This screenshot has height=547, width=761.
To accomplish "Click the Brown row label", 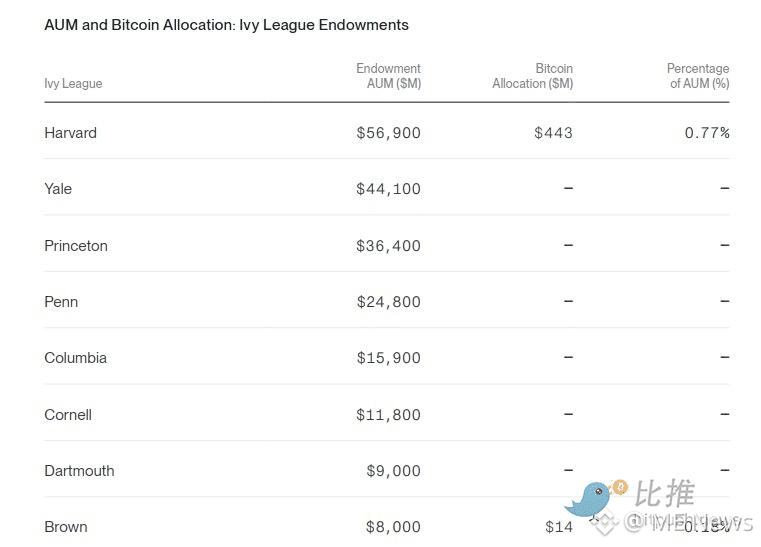I will 66,527.
